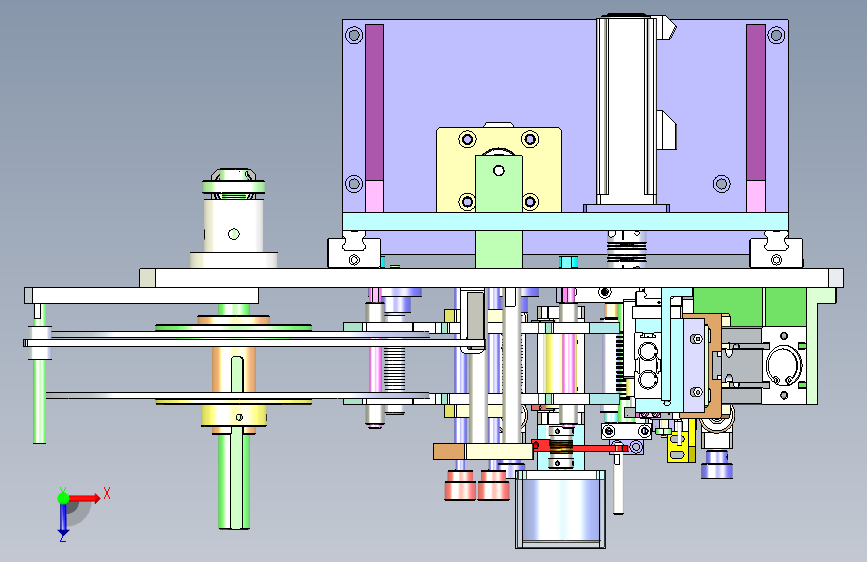
Task: Click the blue Z axis arrow of the triad
Action: (x=63, y=519)
